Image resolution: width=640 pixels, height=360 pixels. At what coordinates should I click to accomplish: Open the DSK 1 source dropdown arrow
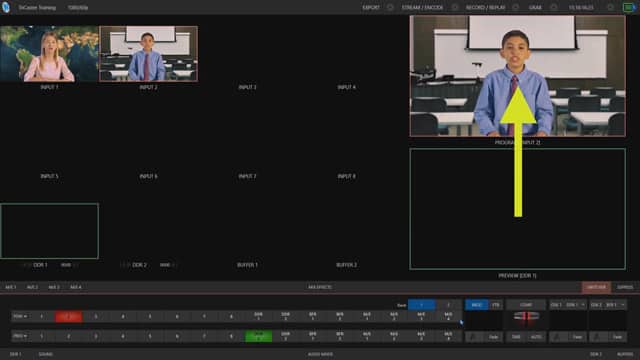coord(582,305)
